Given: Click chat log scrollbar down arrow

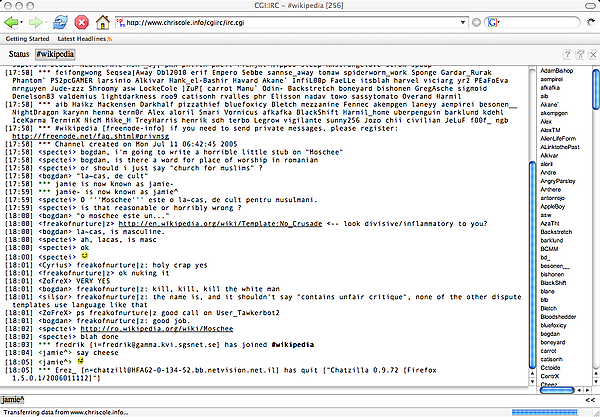Looking at the screenshot, I should tap(532, 381).
